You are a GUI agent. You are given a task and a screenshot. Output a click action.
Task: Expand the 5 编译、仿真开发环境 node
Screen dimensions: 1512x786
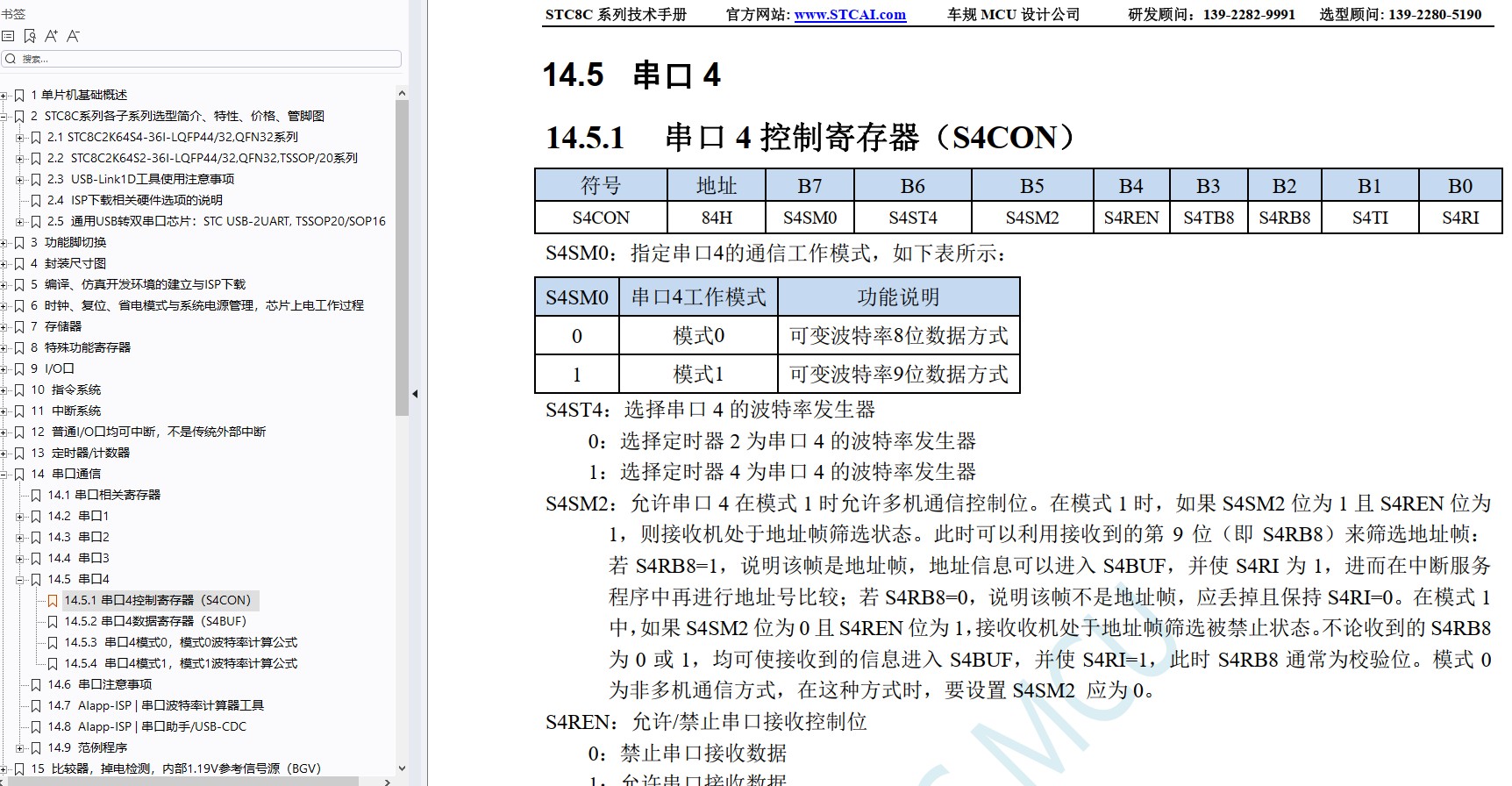tap(4, 284)
